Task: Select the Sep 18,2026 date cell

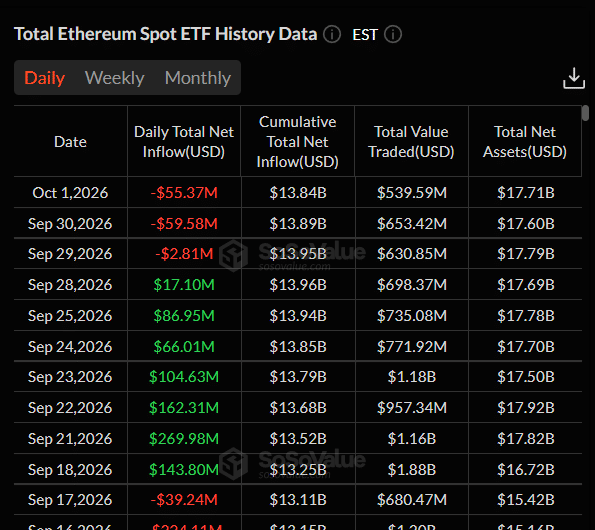Action: tap(70, 470)
